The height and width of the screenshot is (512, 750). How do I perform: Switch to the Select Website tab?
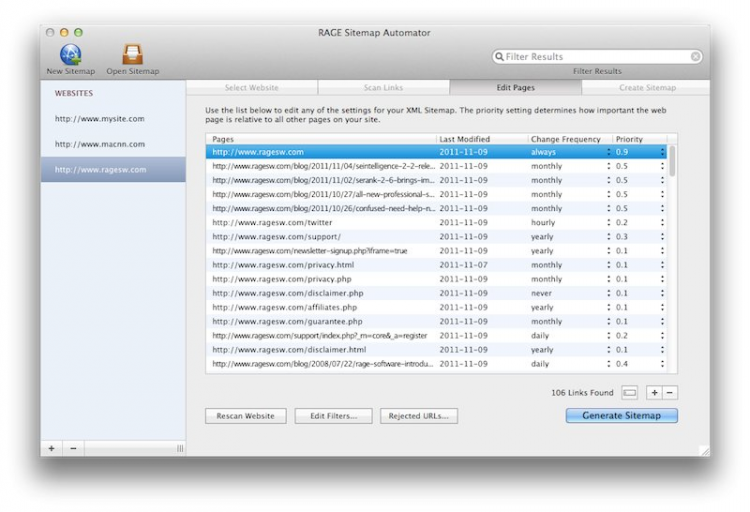(252, 88)
